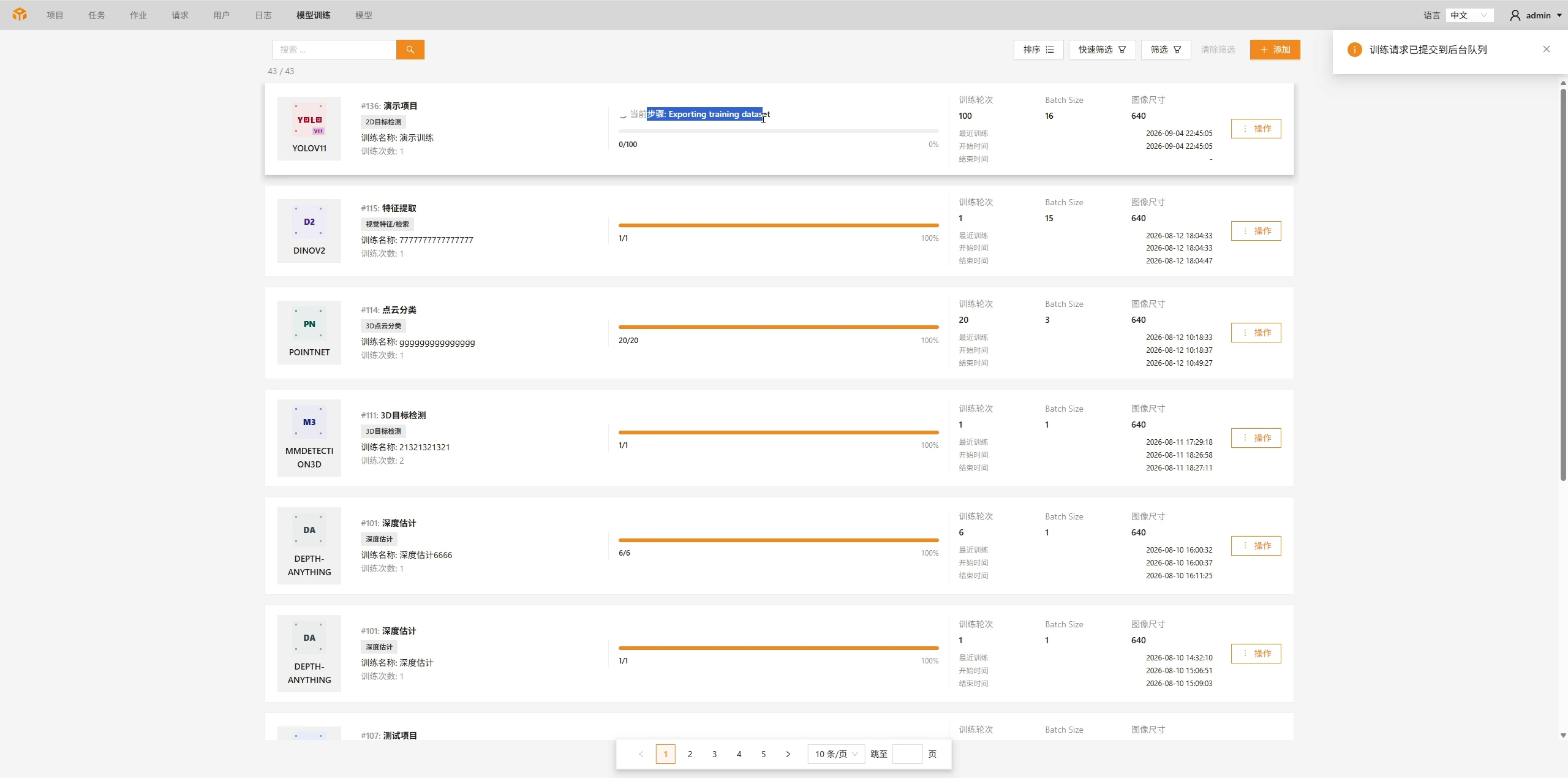Go to page 3
Screen dimensions: 1568x778
point(714,754)
